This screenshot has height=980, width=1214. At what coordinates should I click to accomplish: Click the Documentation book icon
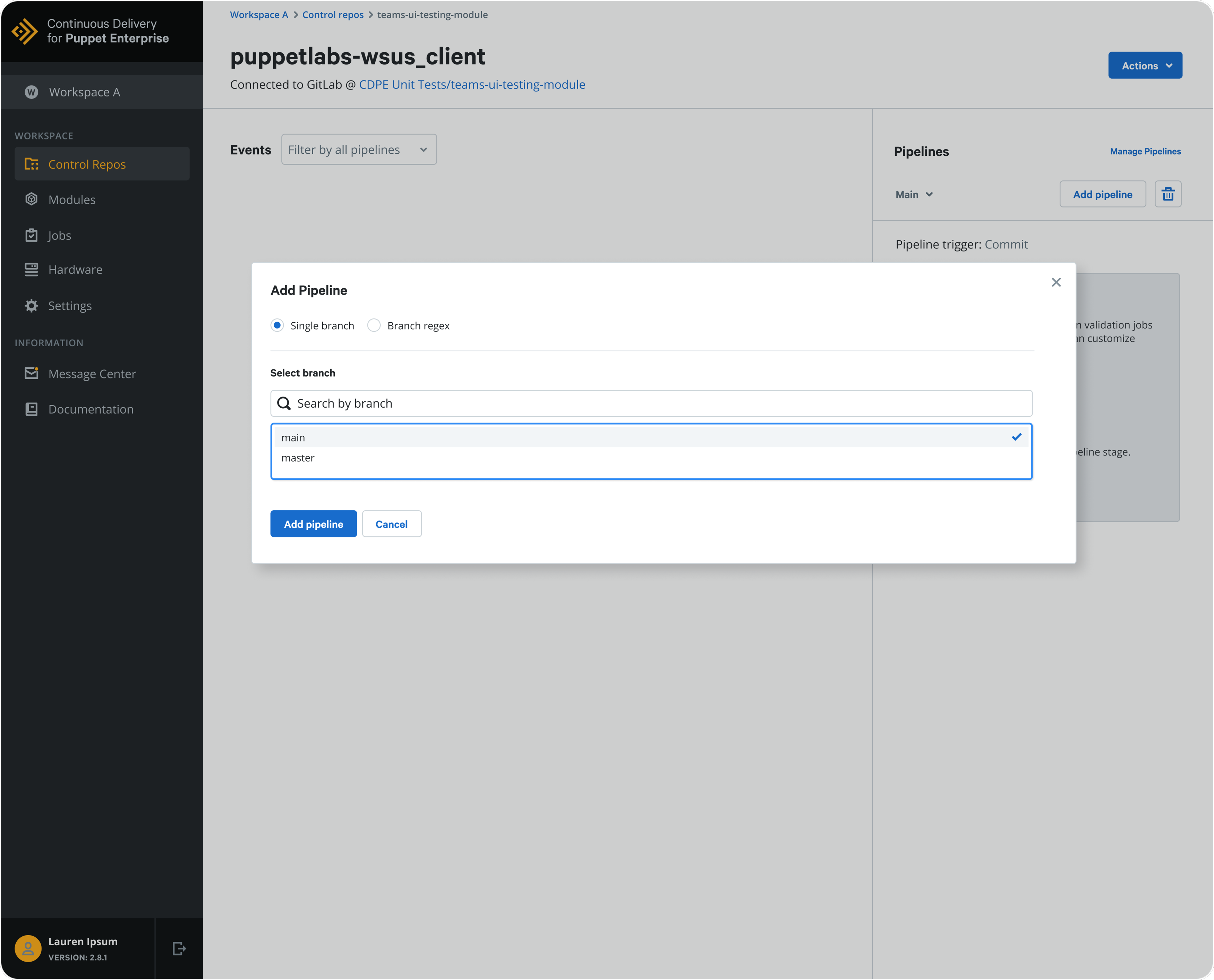coord(32,409)
